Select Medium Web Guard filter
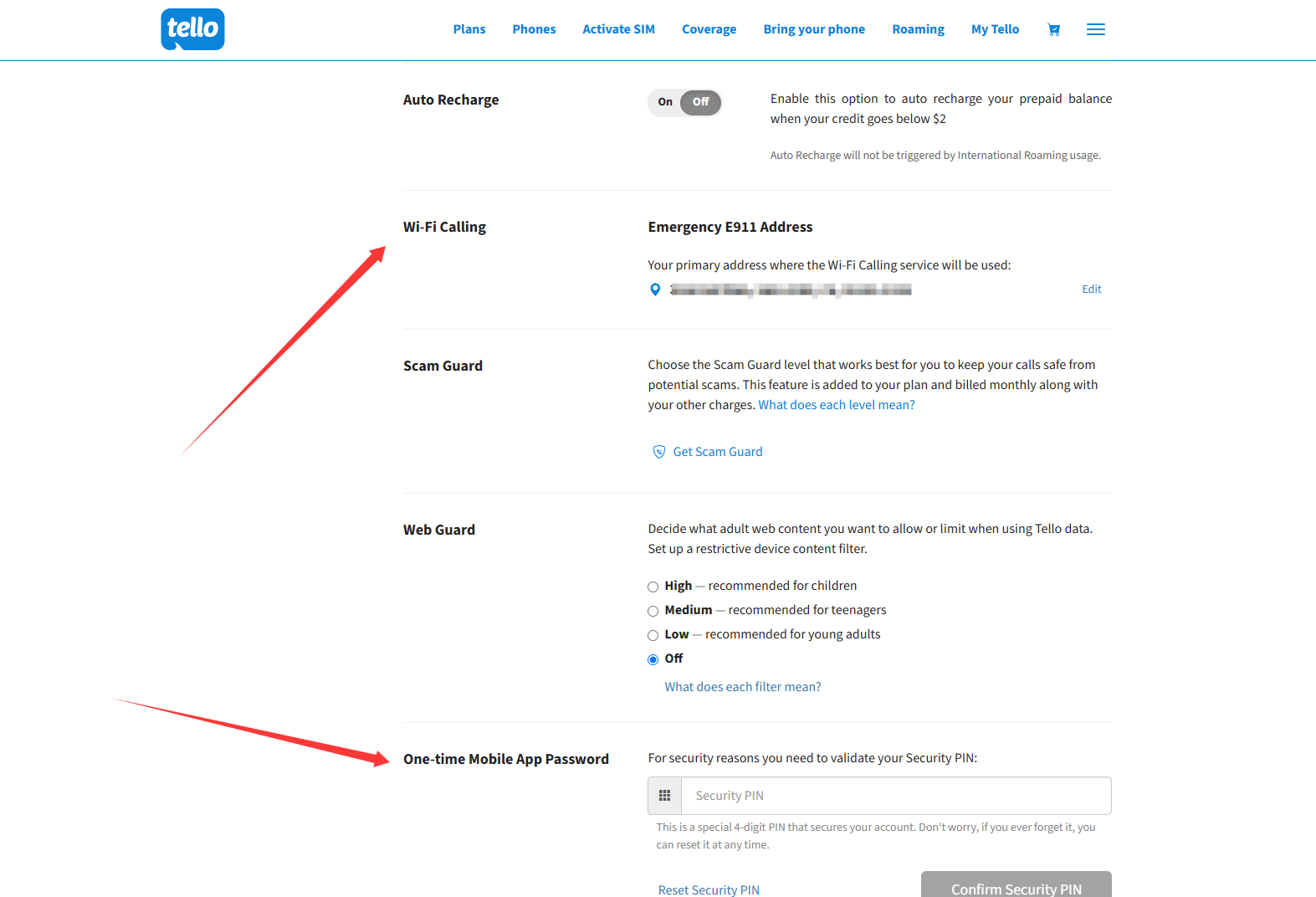The image size is (1316, 897). pyautogui.click(x=653, y=611)
